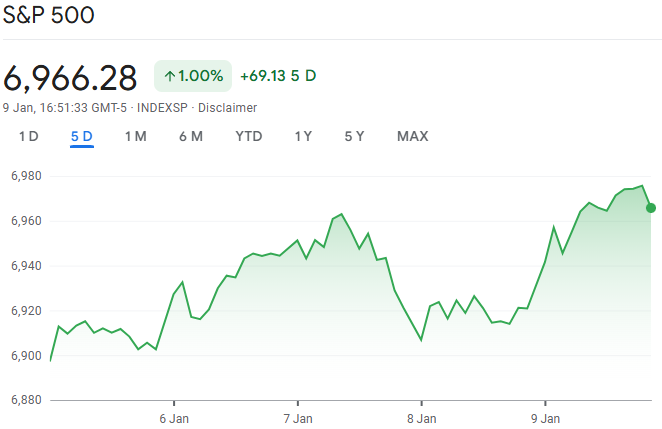Click the 1.00% gain badge

pyautogui.click(x=193, y=76)
